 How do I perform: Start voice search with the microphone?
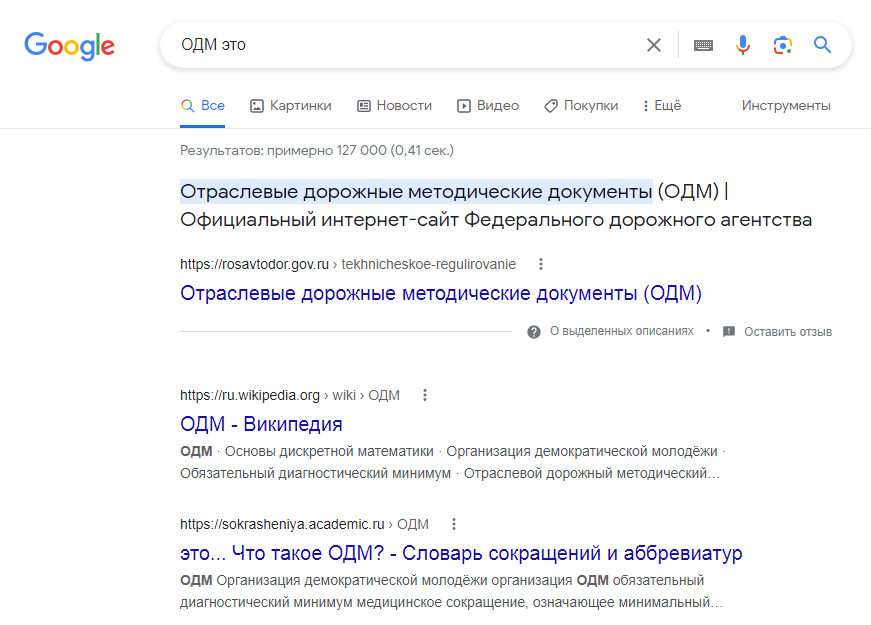[x=742, y=45]
